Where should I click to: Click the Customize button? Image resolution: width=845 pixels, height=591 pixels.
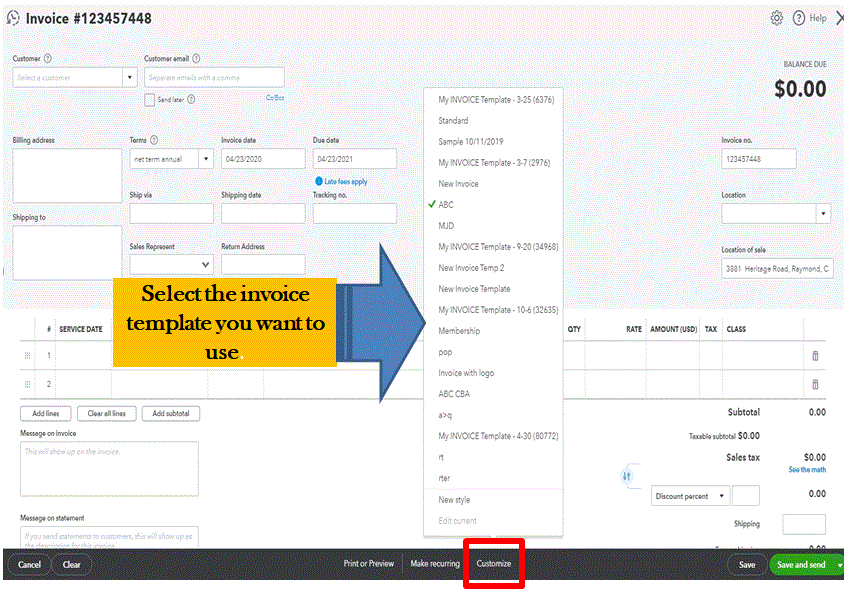494,564
